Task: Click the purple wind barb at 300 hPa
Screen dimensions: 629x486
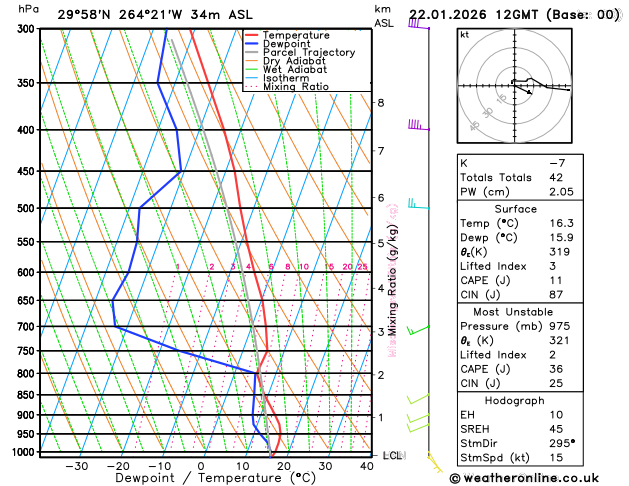Action: coord(419,24)
